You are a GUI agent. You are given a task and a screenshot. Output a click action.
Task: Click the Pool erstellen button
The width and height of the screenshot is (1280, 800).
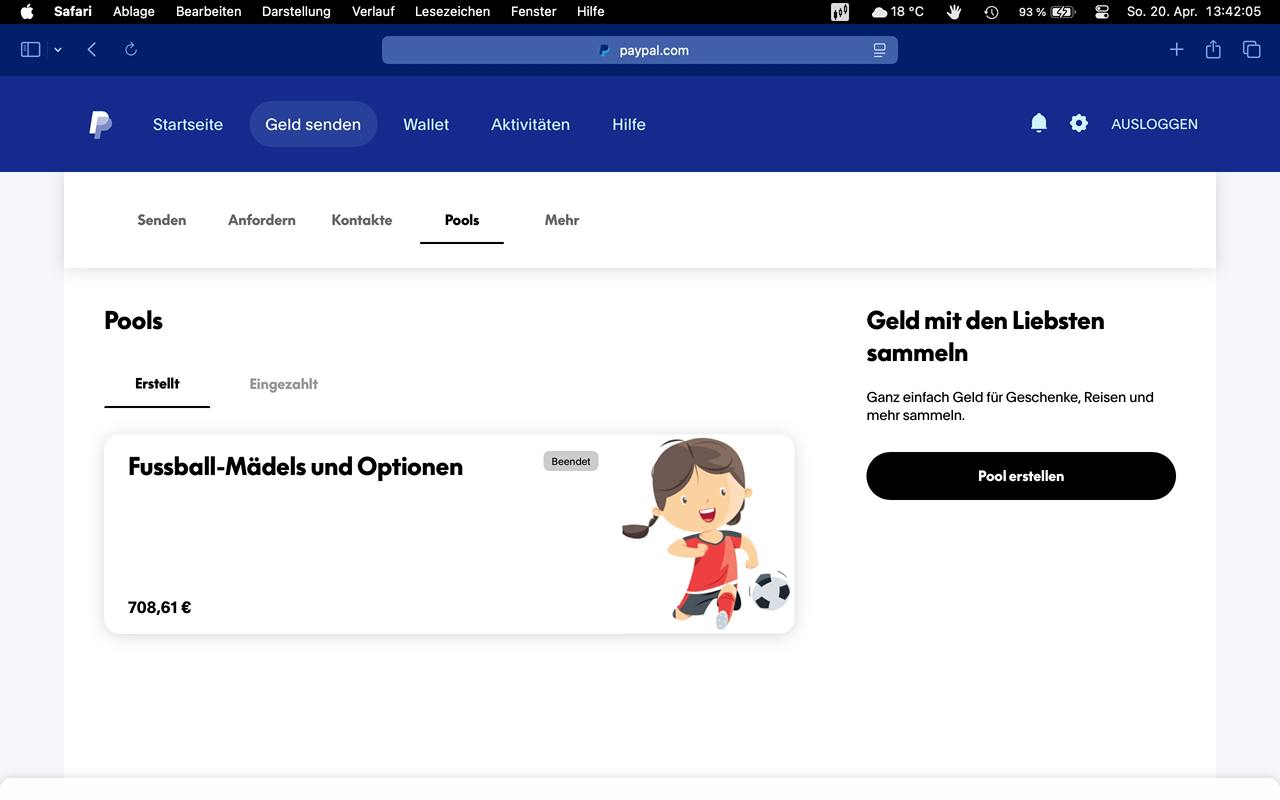click(1020, 476)
